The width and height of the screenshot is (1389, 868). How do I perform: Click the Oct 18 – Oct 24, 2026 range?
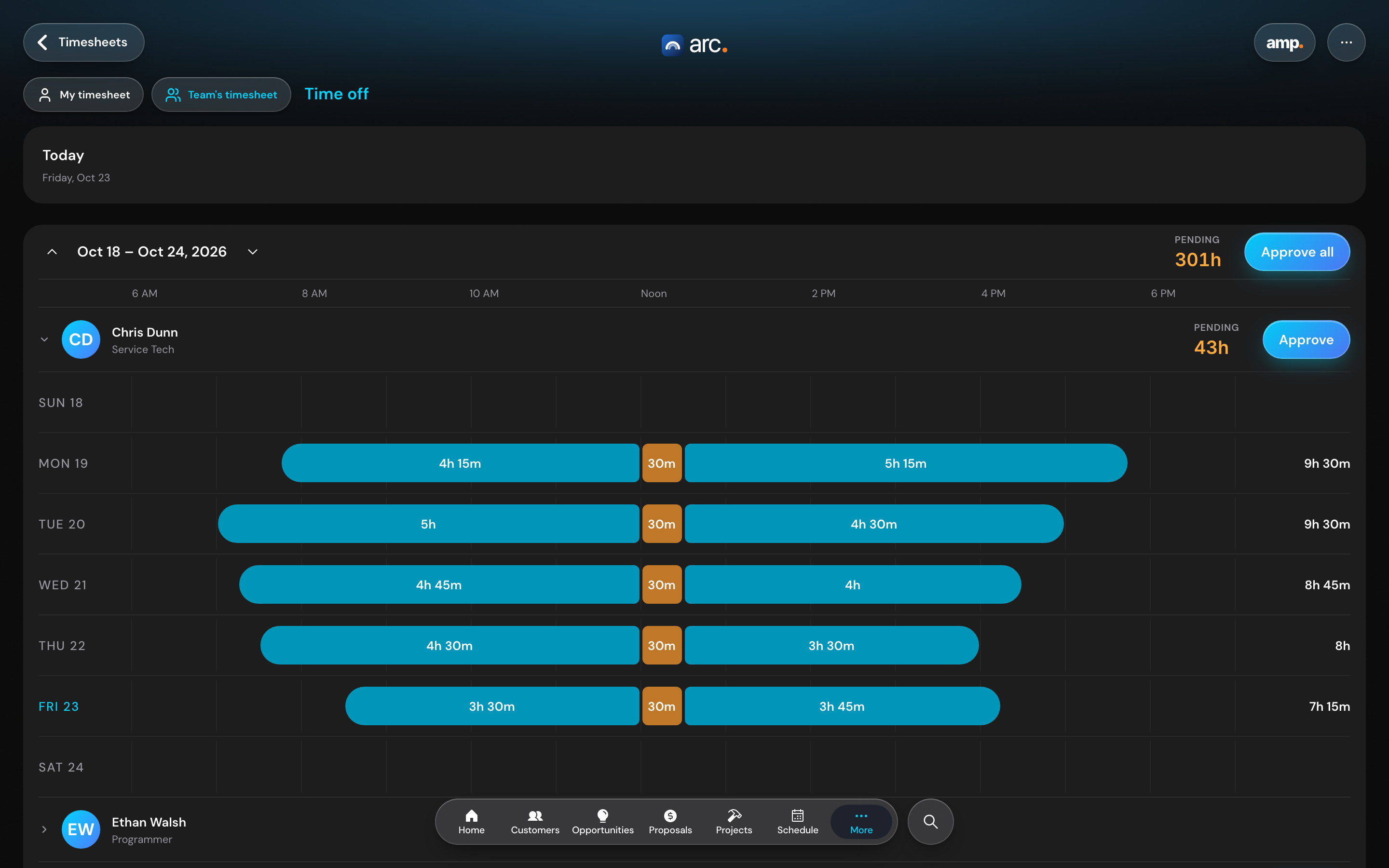[152, 252]
